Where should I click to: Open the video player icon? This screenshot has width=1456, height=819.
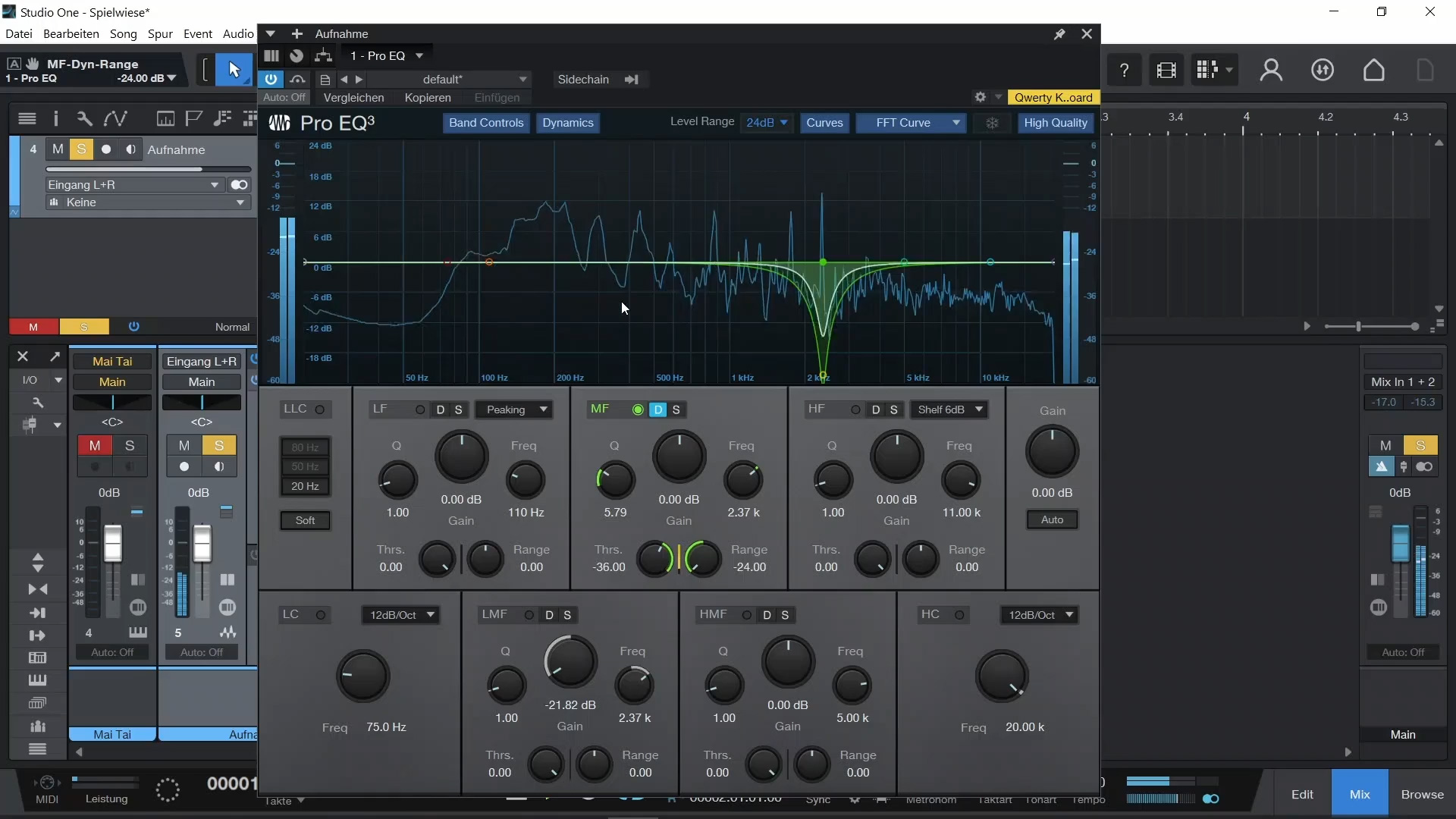click(x=1166, y=71)
